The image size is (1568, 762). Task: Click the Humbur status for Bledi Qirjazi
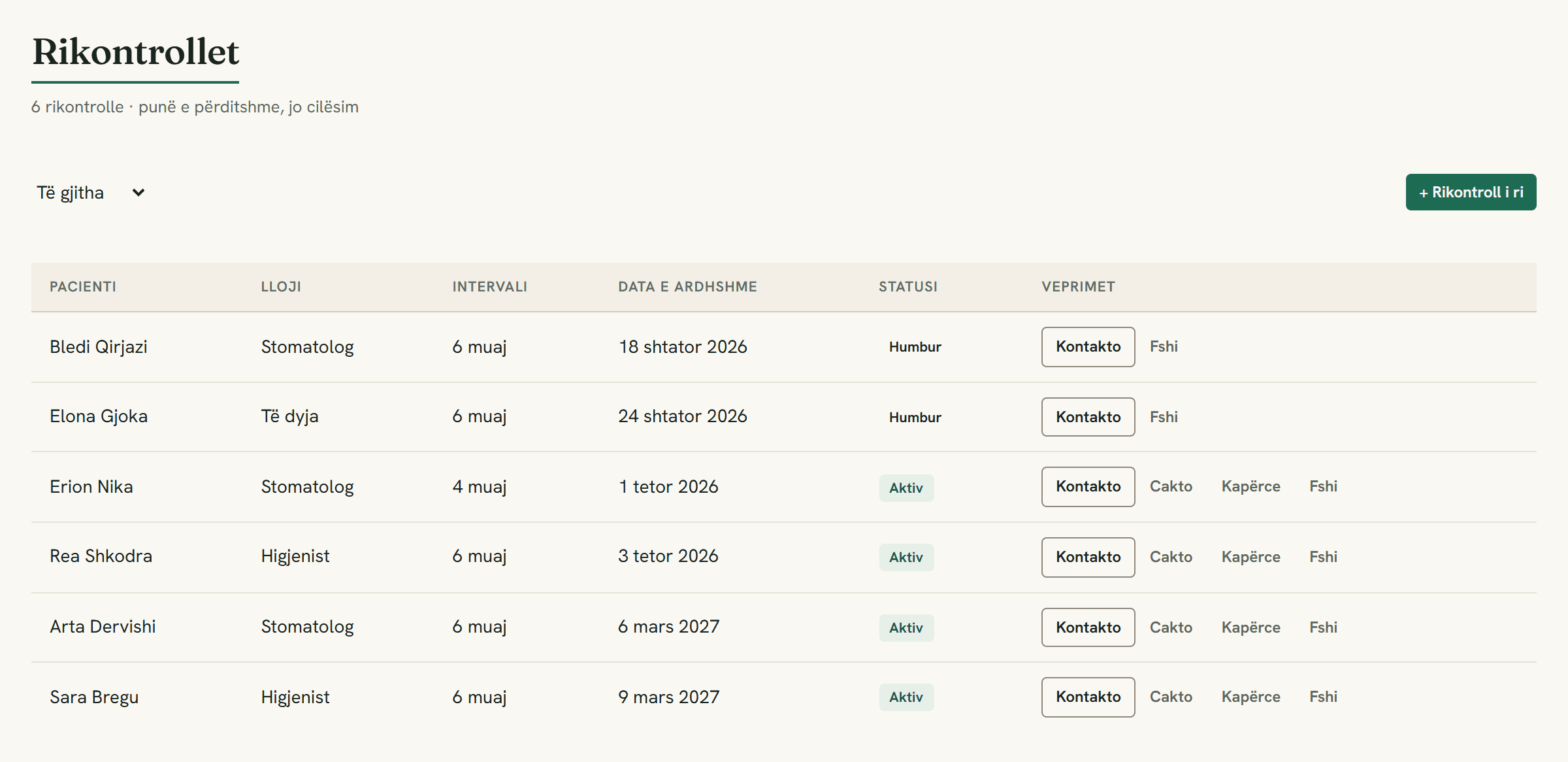[x=915, y=347]
